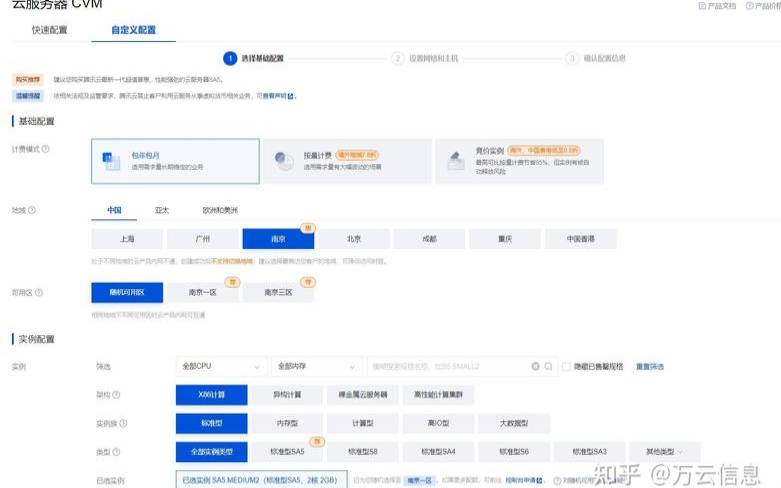781x488 pixels.
Task: Pick 重庆 region
Action: click(505, 239)
